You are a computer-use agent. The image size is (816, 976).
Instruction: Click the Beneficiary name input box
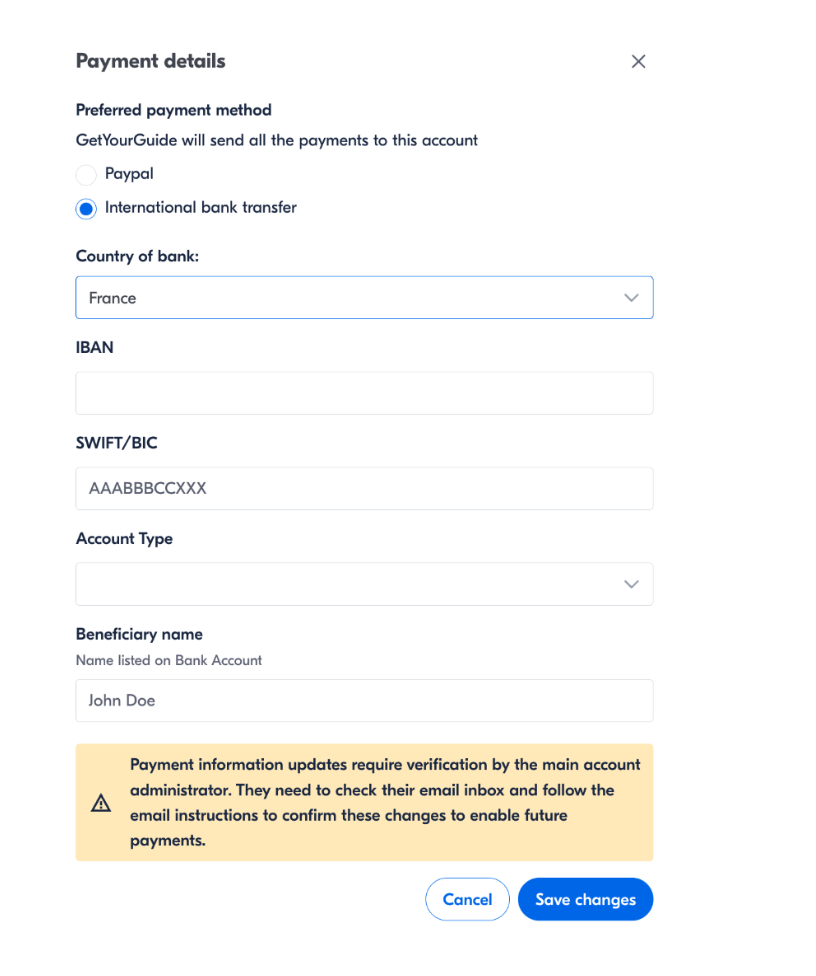(x=364, y=701)
